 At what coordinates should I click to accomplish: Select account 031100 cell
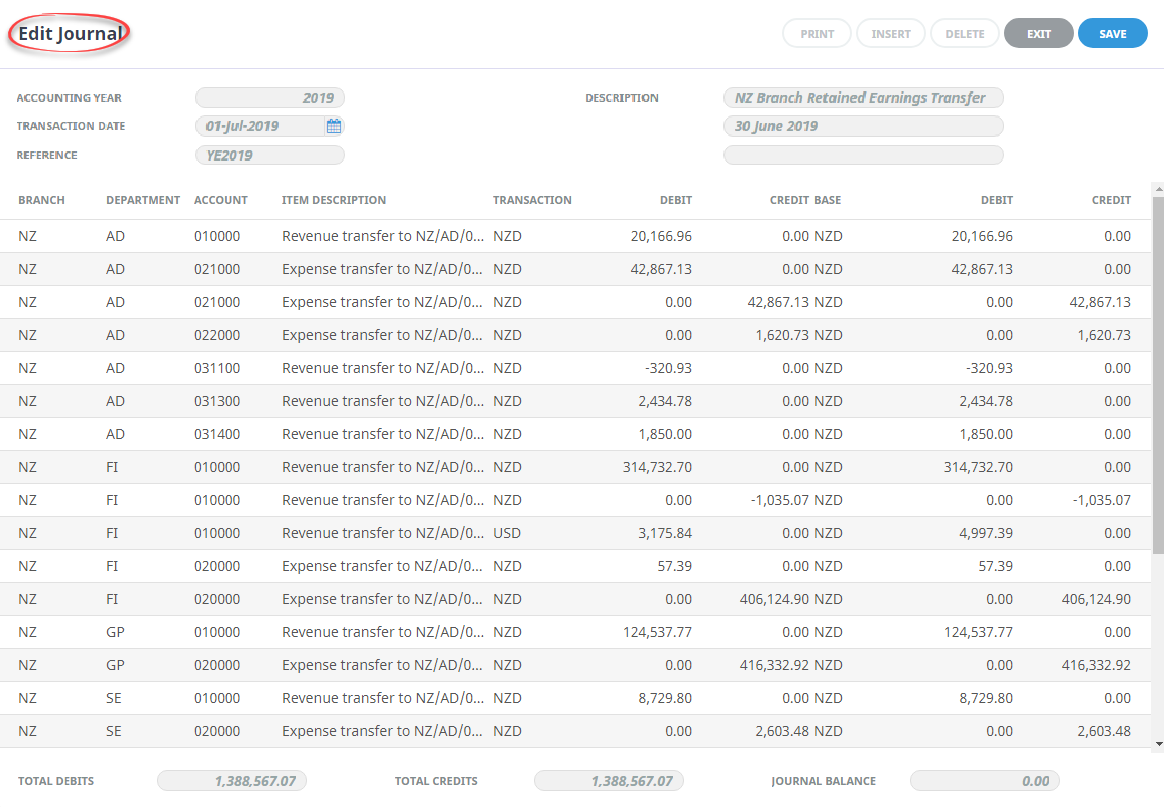pos(217,368)
